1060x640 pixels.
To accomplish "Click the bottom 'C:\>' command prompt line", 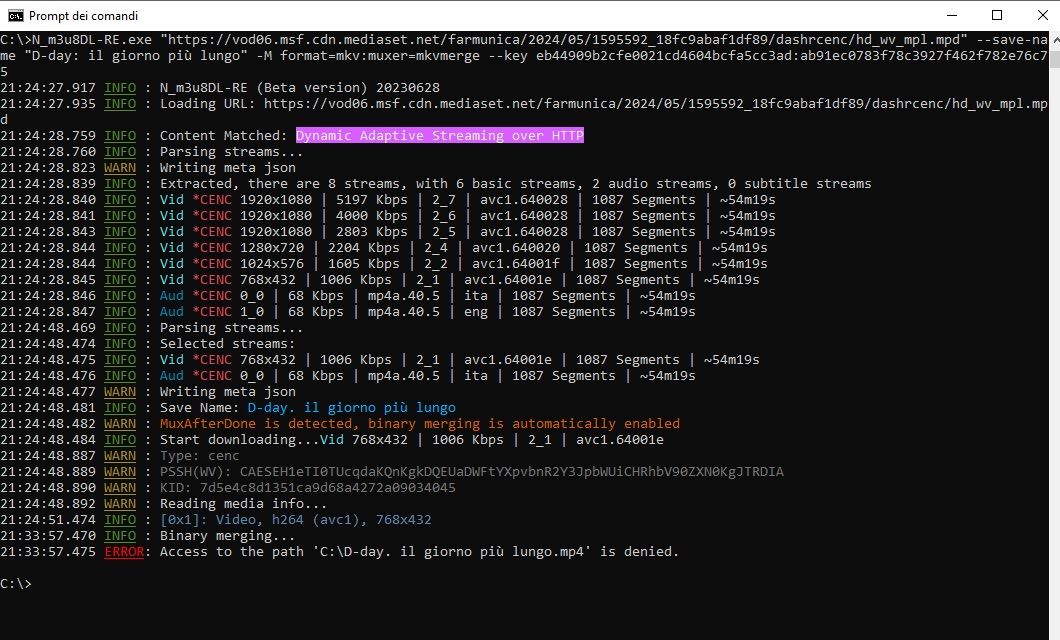I will click(x=16, y=584).
